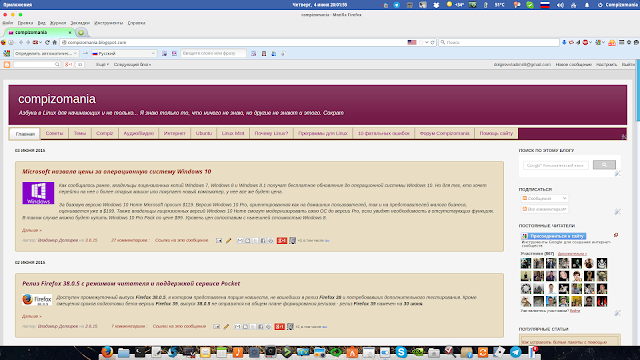The height and width of the screenshot is (360, 640).
Task: Launch Firefox from the bottom dock
Action: (107, 352)
